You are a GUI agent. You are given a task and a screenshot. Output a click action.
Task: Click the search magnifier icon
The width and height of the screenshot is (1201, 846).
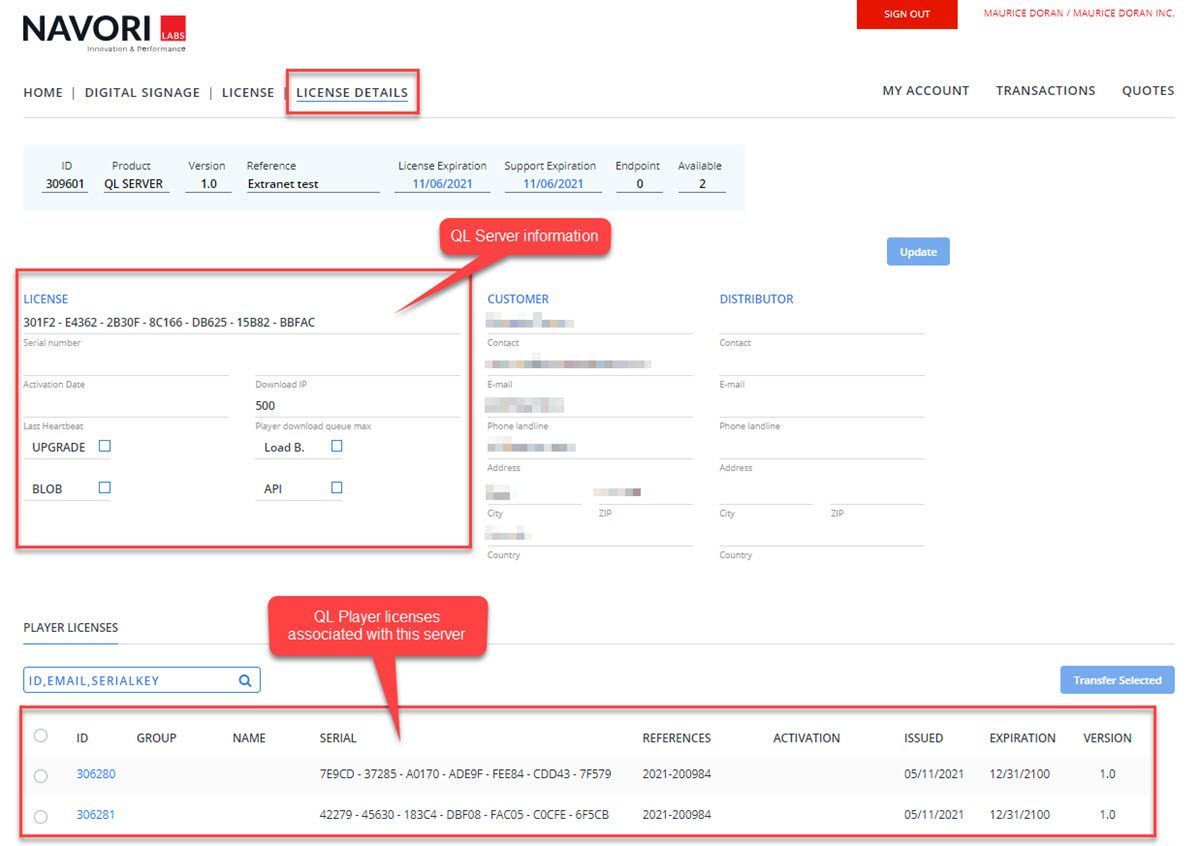[245, 681]
